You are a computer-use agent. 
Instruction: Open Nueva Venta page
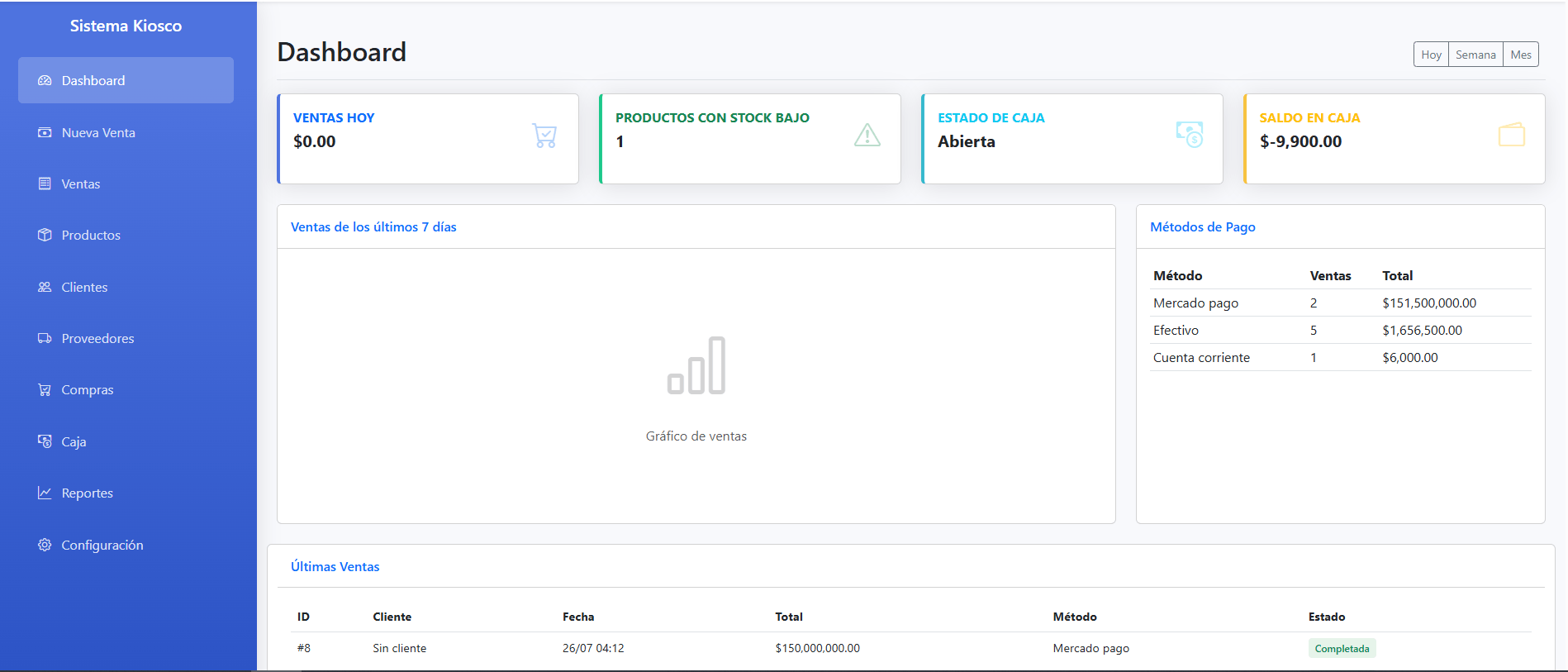(126, 132)
